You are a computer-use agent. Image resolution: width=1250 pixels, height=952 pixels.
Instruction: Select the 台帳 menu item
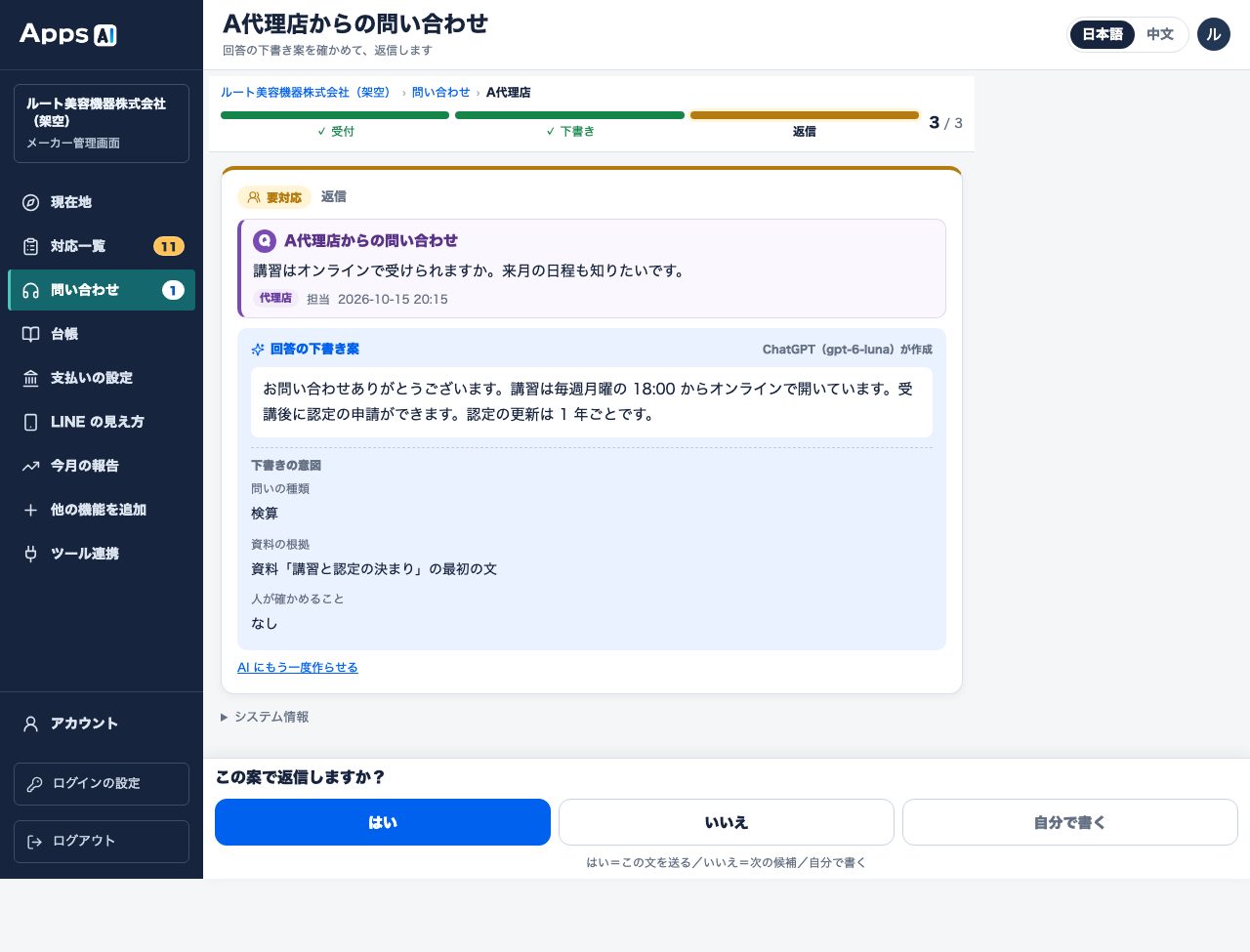click(x=102, y=334)
